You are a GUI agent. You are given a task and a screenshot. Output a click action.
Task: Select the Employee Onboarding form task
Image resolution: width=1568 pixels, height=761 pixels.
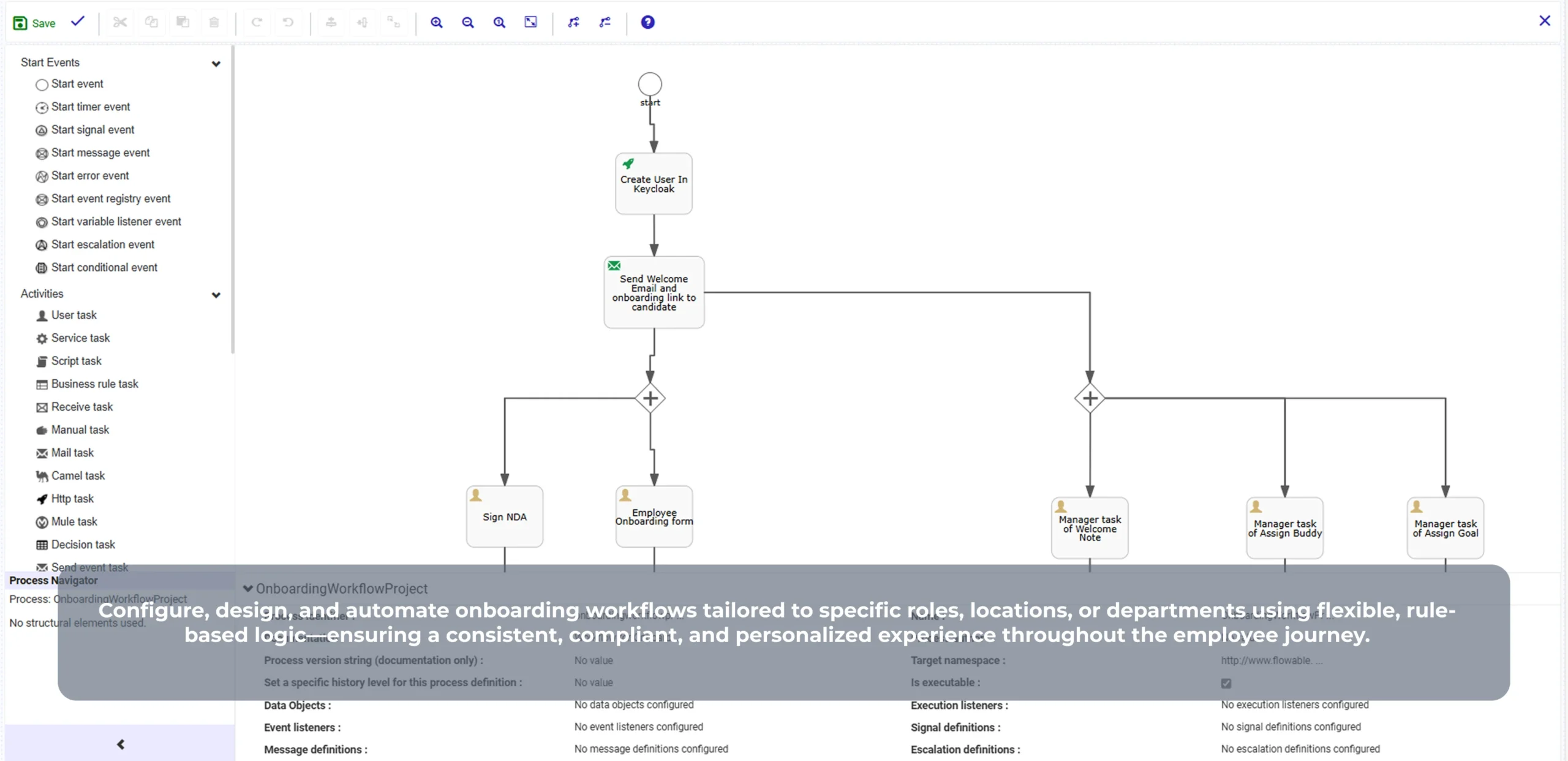pyautogui.click(x=654, y=517)
